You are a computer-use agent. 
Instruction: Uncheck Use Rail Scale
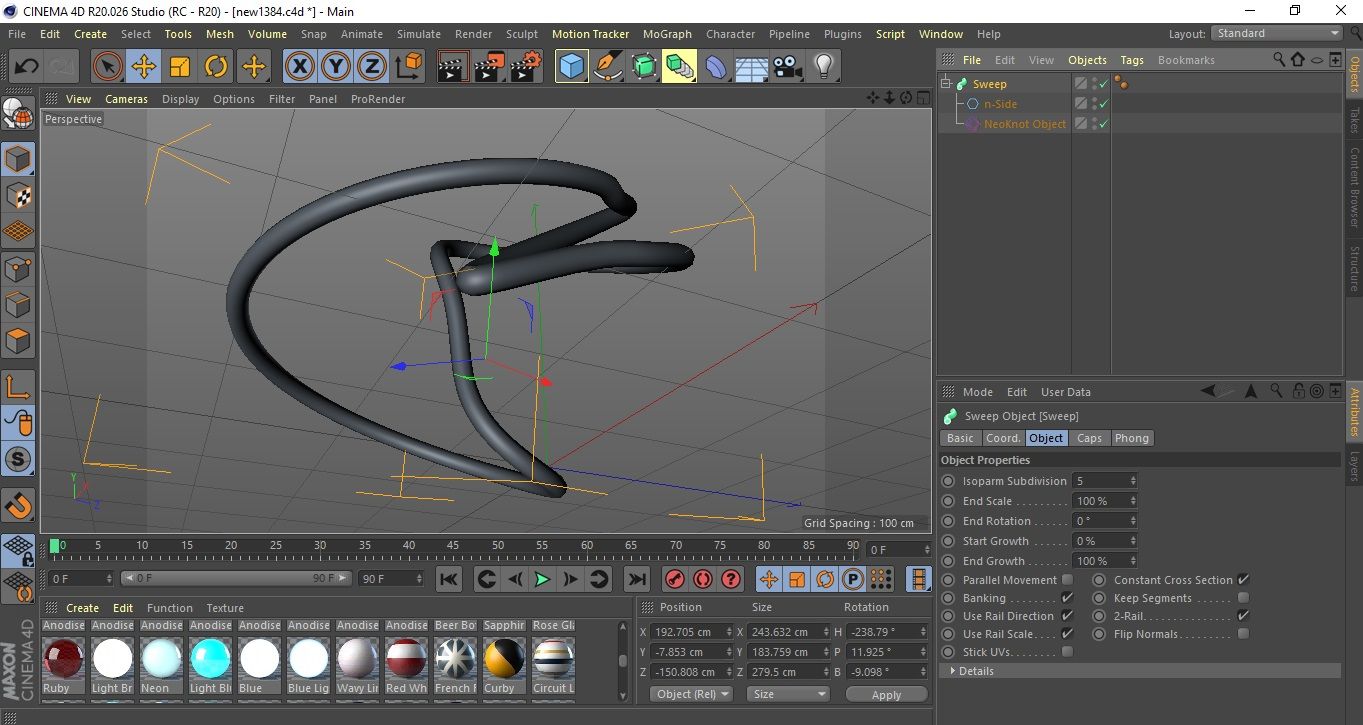pos(1067,634)
